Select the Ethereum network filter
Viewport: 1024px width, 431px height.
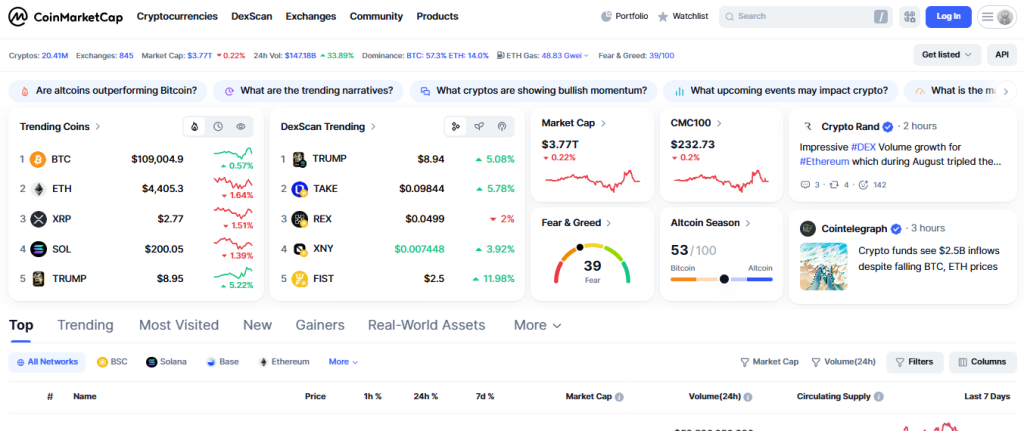285,362
